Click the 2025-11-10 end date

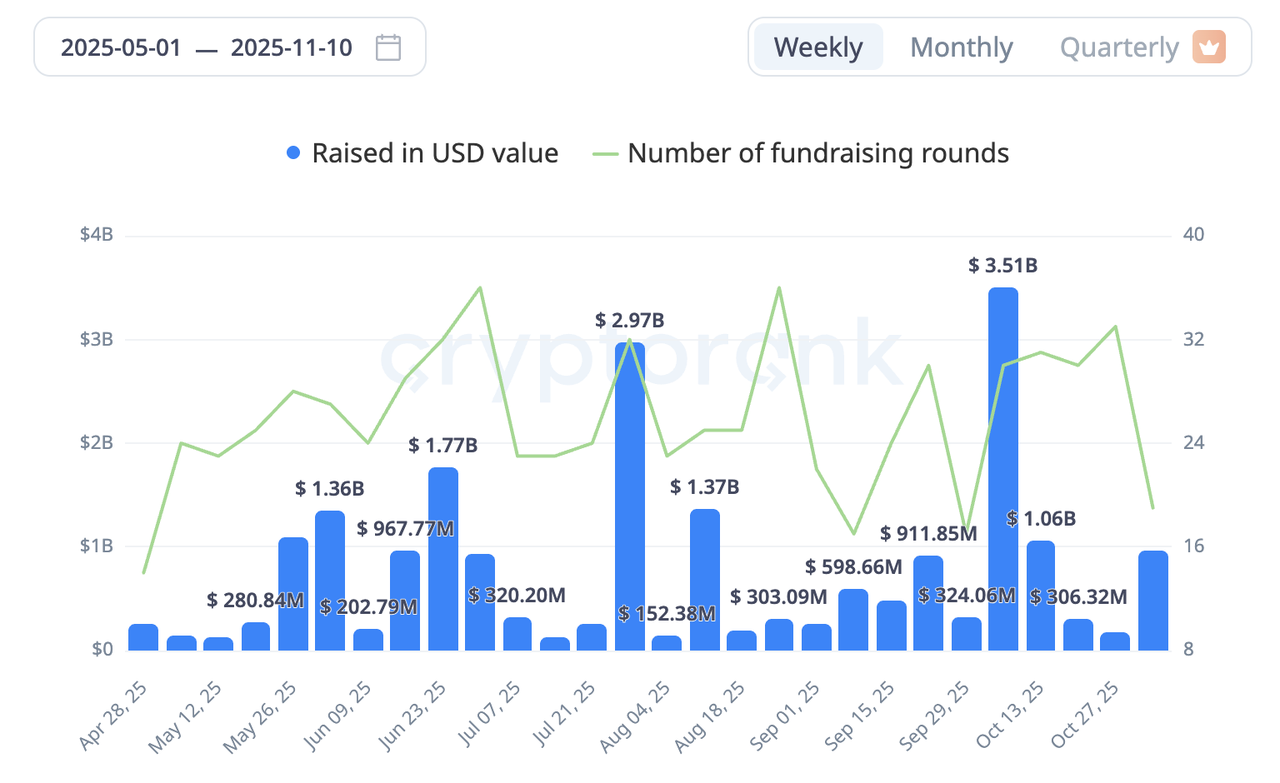(291, 47)
